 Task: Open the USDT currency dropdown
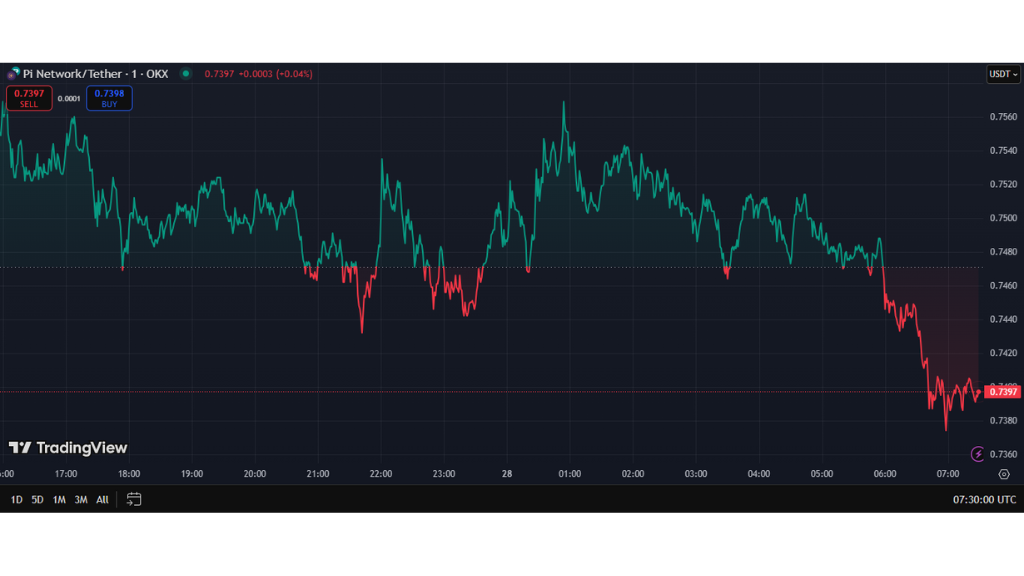[x=1003, y=74]
